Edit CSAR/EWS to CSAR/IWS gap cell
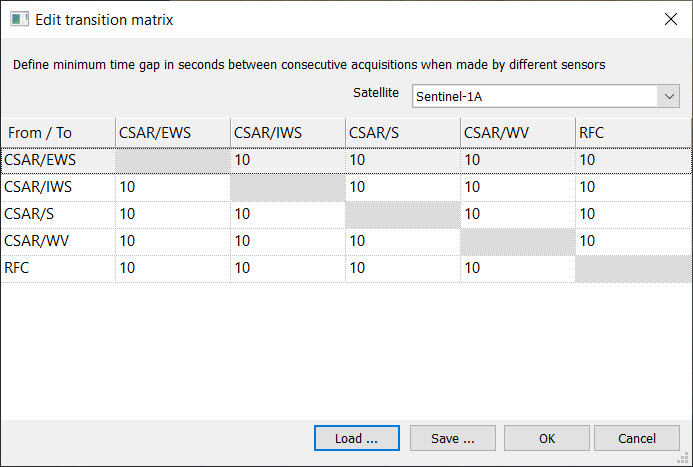 click(x=287, y=160)
